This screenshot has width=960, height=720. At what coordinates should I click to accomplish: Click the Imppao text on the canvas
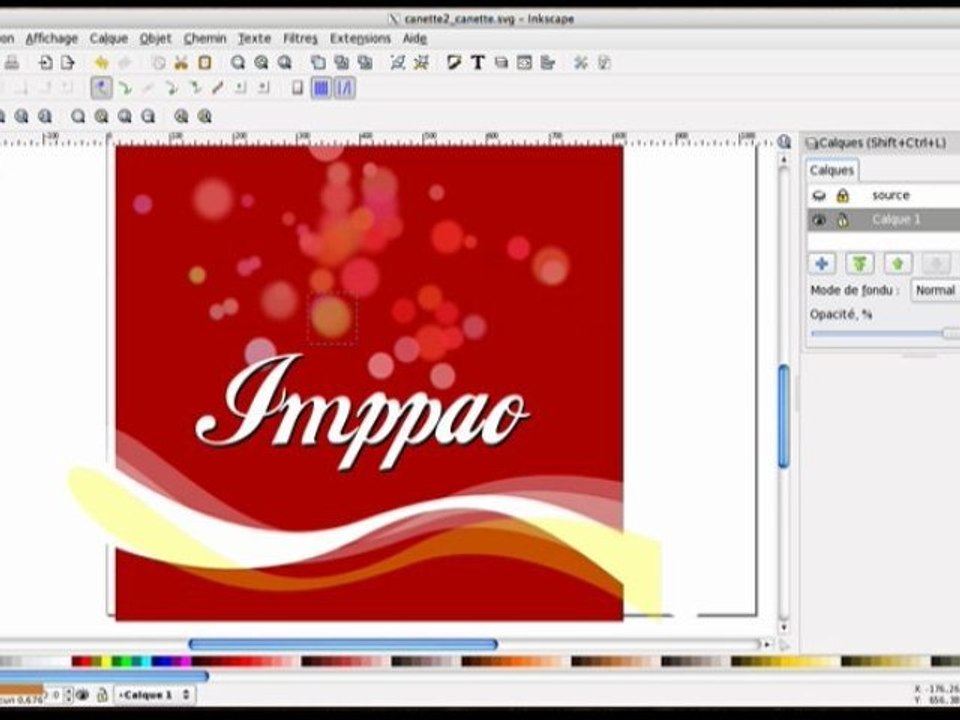pos(362,411)
